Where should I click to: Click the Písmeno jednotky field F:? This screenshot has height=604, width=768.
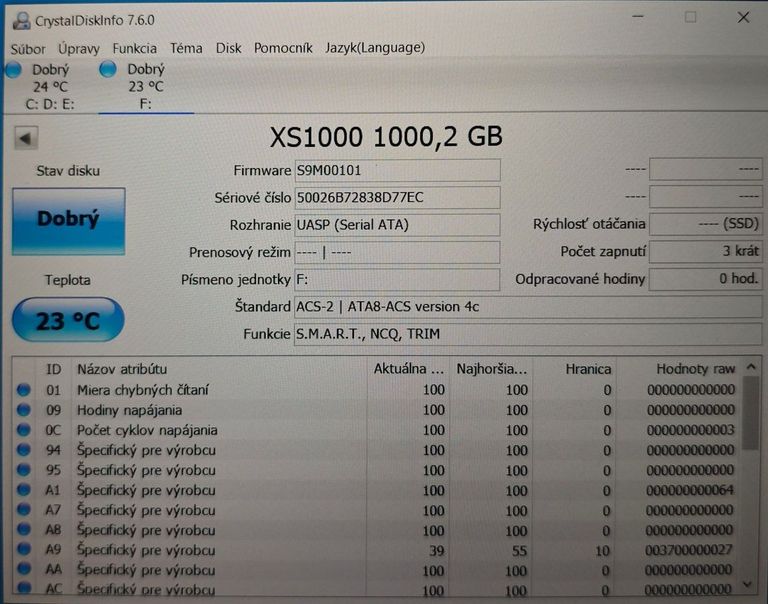[x=397, y=280]
